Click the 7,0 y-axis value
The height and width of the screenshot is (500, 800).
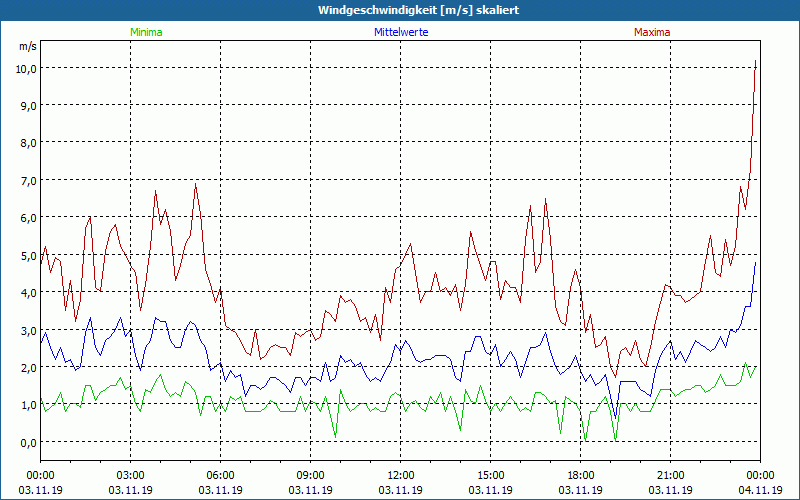[x=29, y=181]
